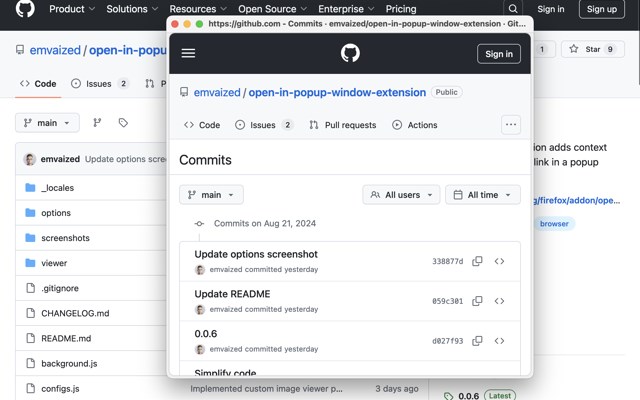The height and width of the screenshot is (400, 640).
Task: Open the three-dots more menu in popup
Action: pyautogui.click(x=511, y=124)
